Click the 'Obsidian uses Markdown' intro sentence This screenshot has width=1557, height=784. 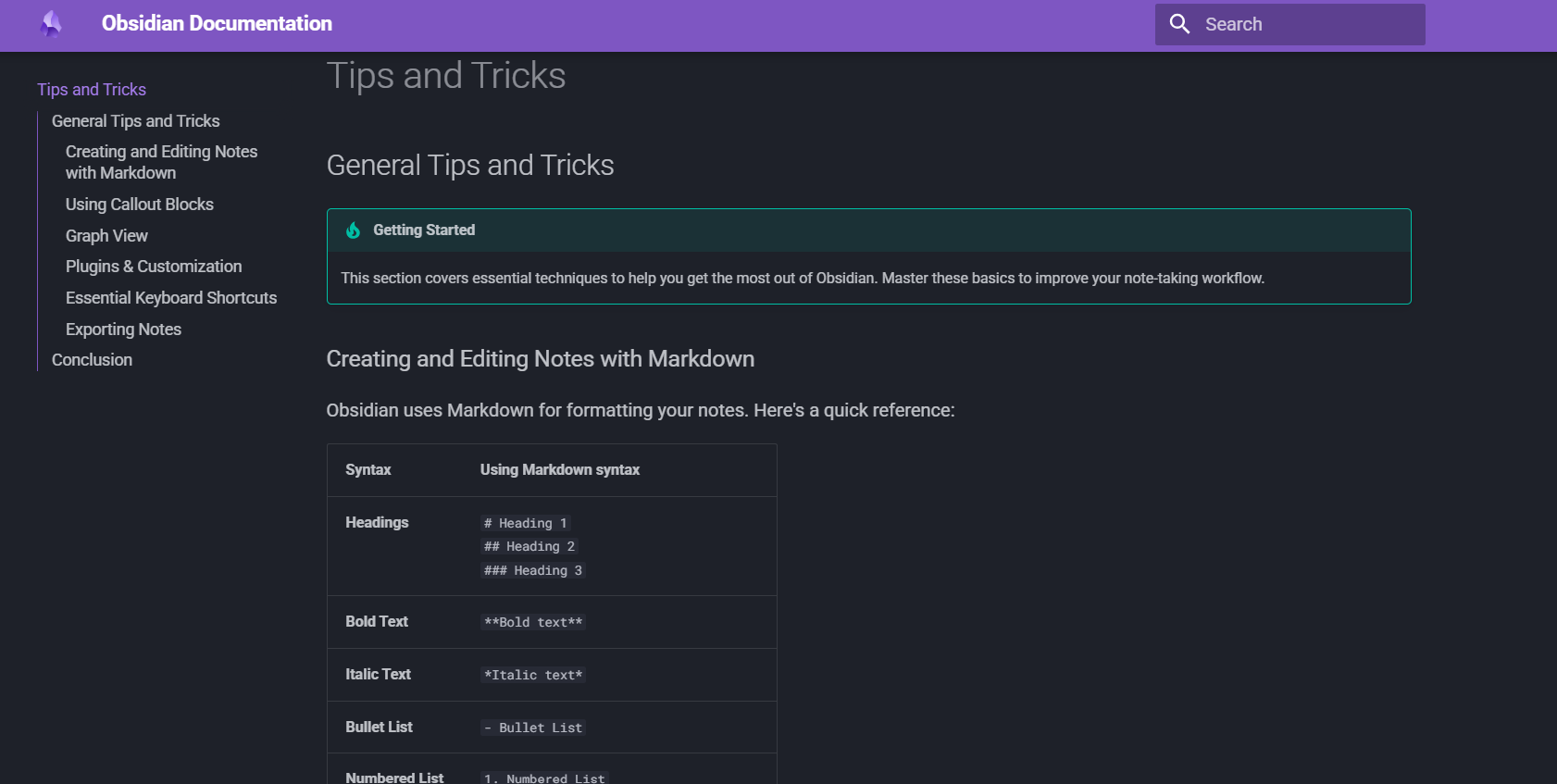(x=641, y=411)
